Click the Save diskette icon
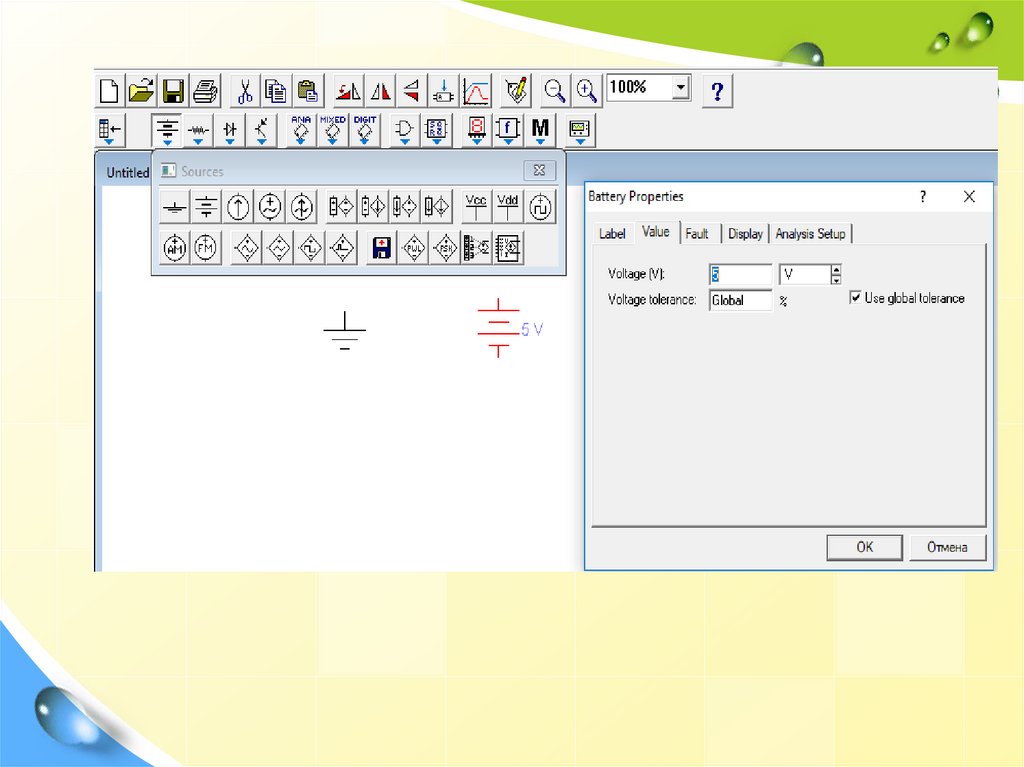This screenshot has width=1024, height=767. (x=173, y=92)
